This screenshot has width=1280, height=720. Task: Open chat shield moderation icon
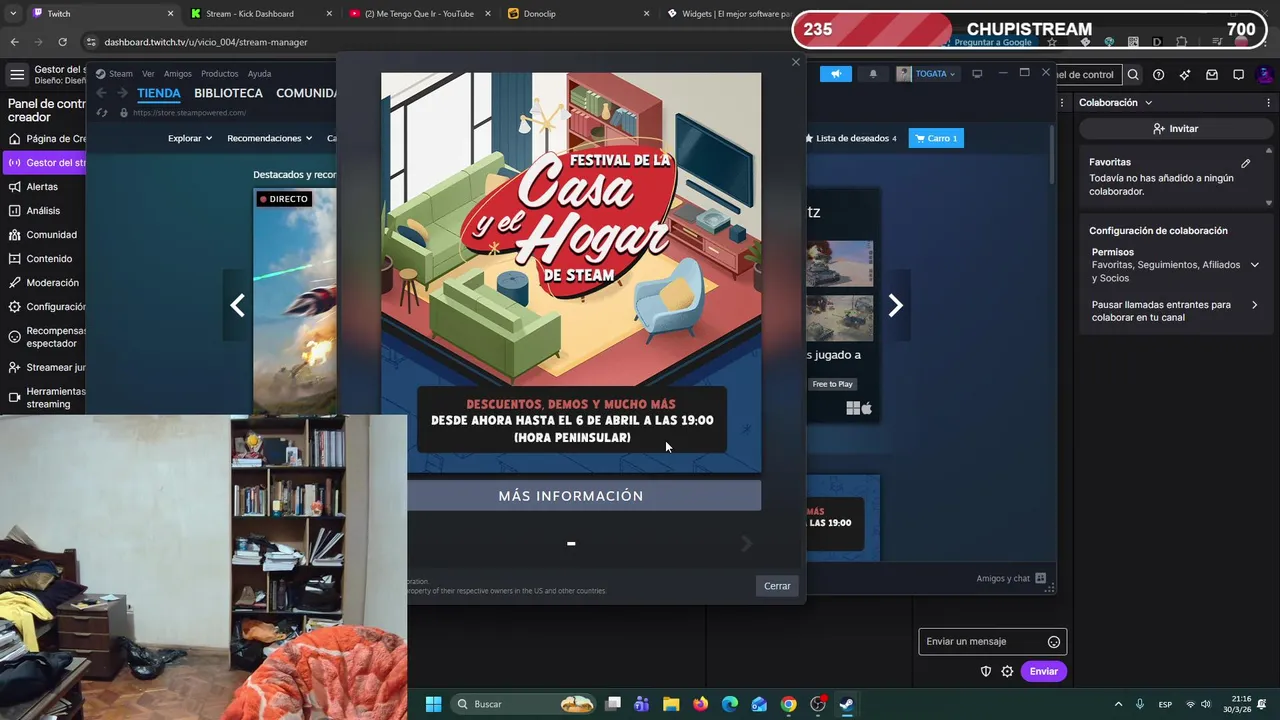point(985,672)
